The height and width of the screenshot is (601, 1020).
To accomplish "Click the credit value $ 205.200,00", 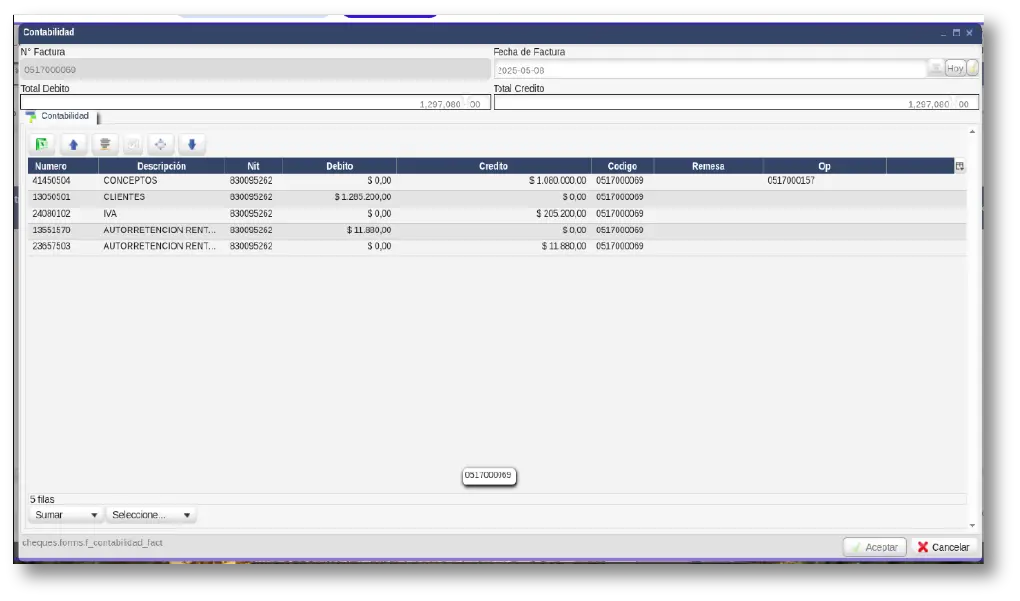I will click(x=561, y=214).
